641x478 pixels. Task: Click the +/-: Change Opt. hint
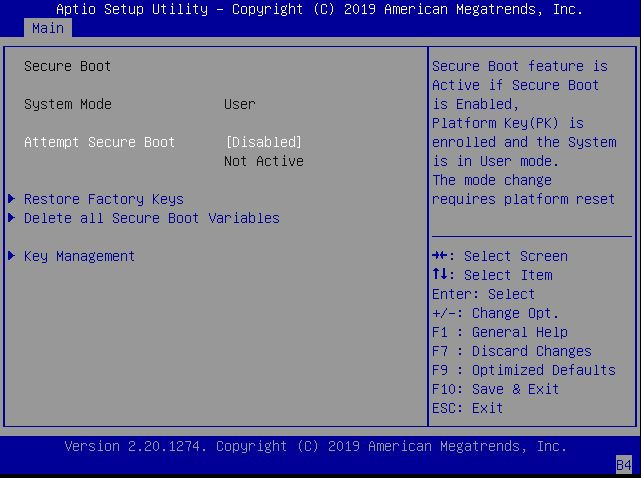tap(495, 313)
